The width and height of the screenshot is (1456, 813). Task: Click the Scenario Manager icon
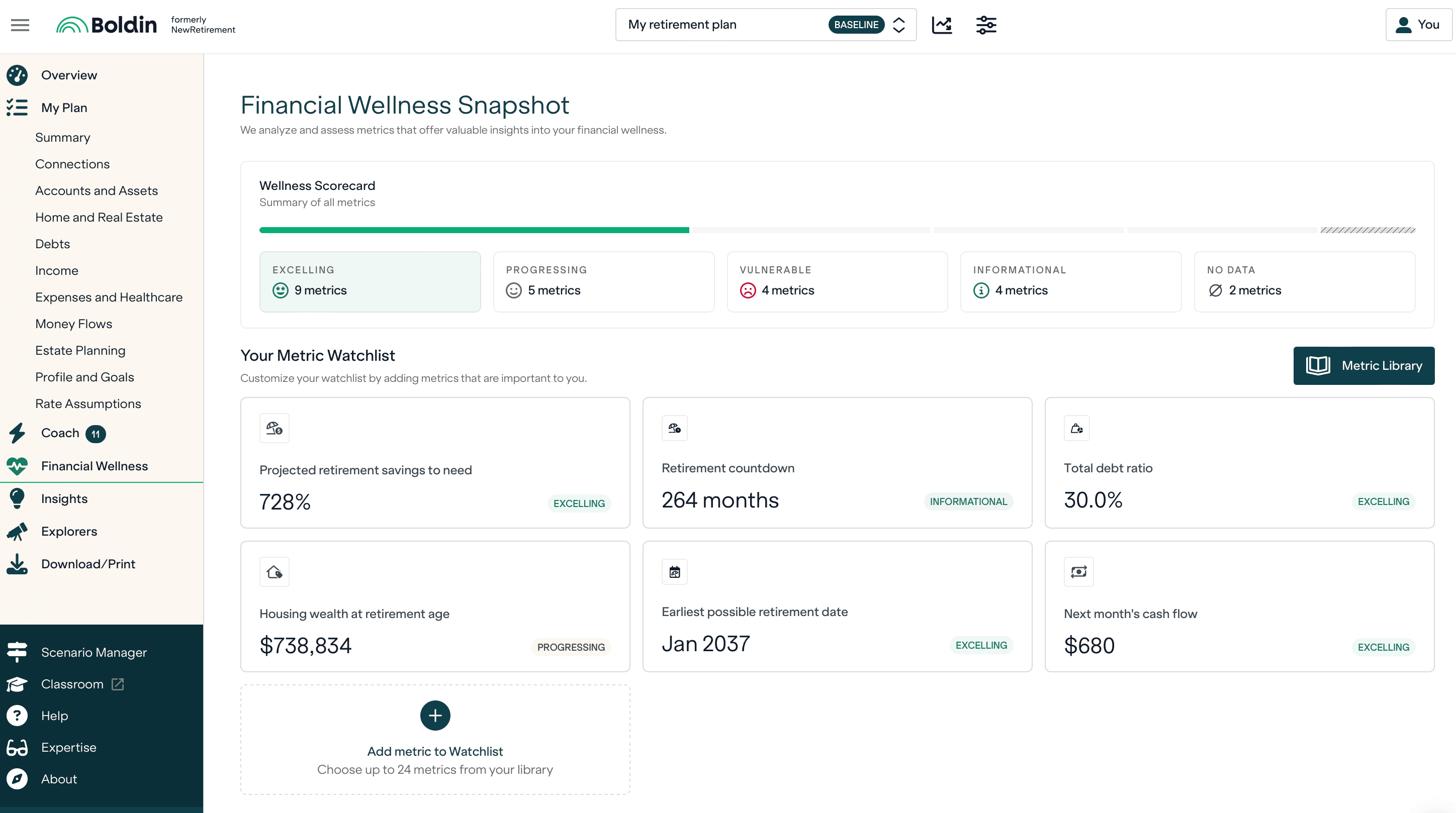pos(17,652)
